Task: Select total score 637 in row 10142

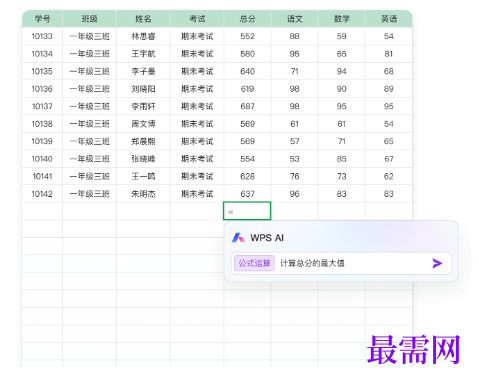Action: click(x=247, y=194)
